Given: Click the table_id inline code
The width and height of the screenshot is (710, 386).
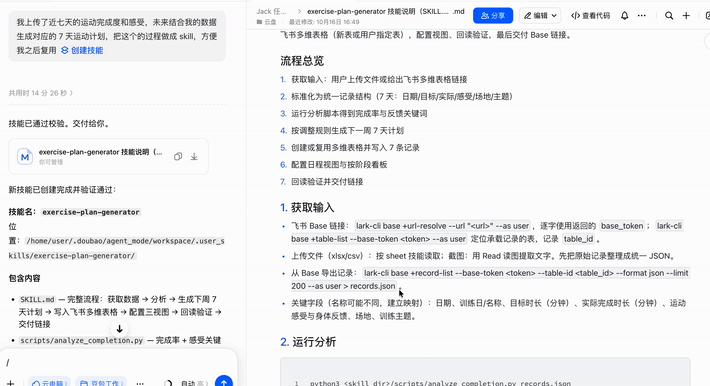Looking at the screenshot, I should click(x=579, y=239).
